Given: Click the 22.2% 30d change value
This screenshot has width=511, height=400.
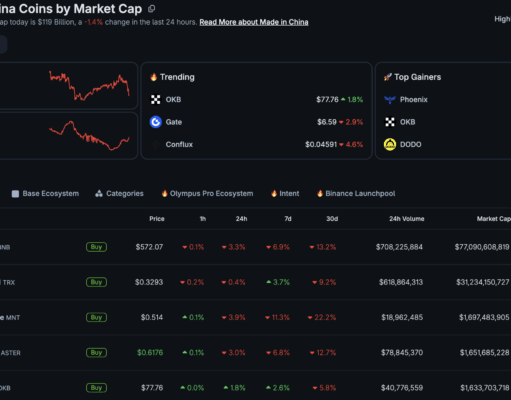Looking at the screenshot, I should tap(322, 317).
